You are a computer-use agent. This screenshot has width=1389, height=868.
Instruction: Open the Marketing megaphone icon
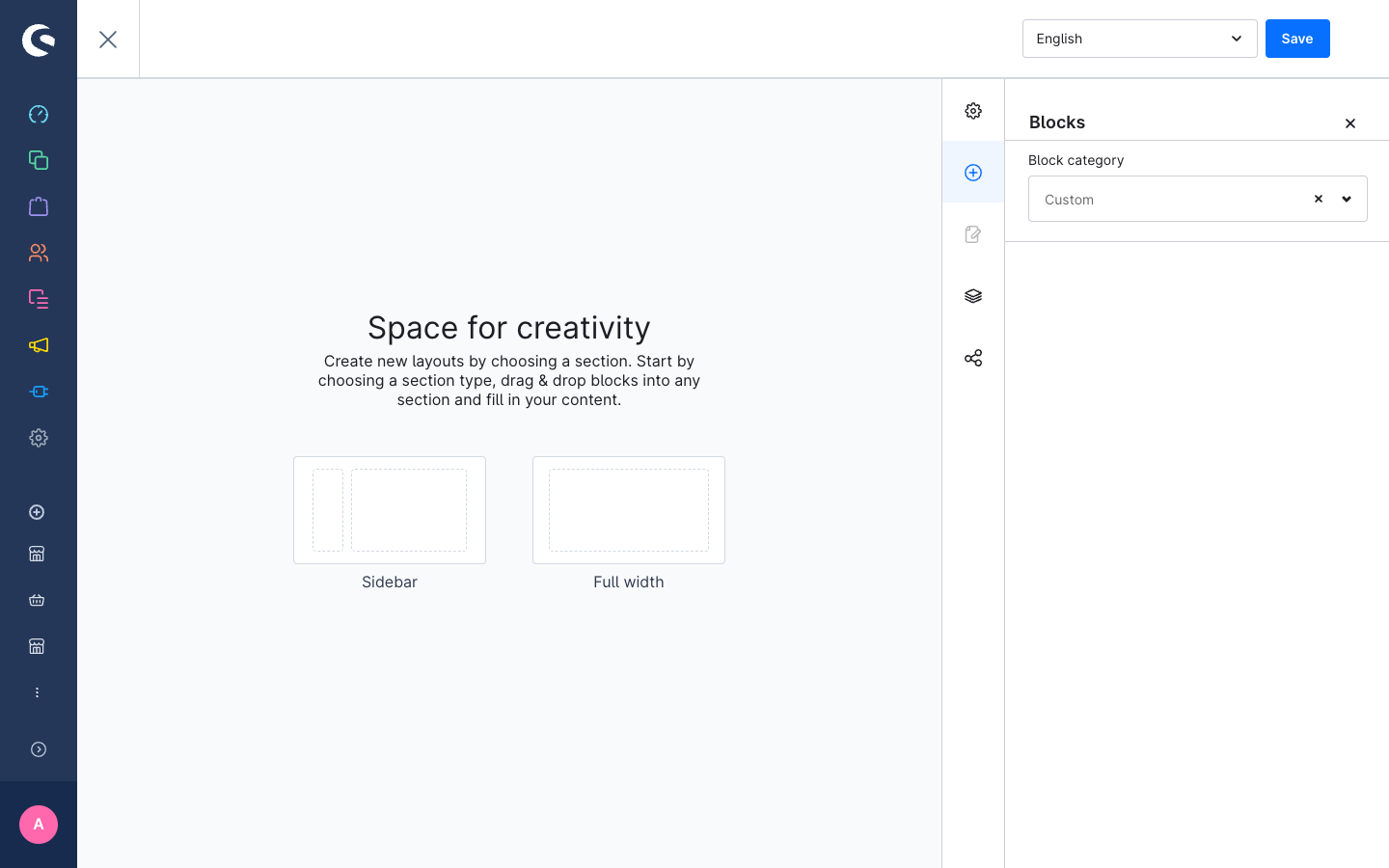39,345
